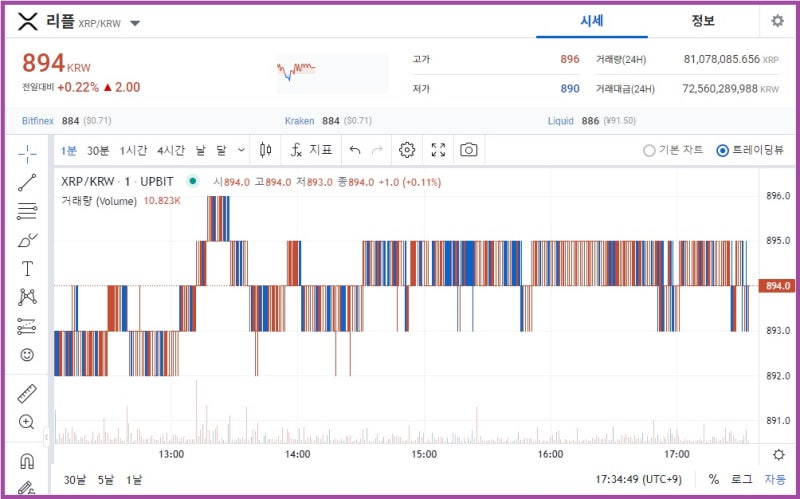Undo the last chart action

355,150
